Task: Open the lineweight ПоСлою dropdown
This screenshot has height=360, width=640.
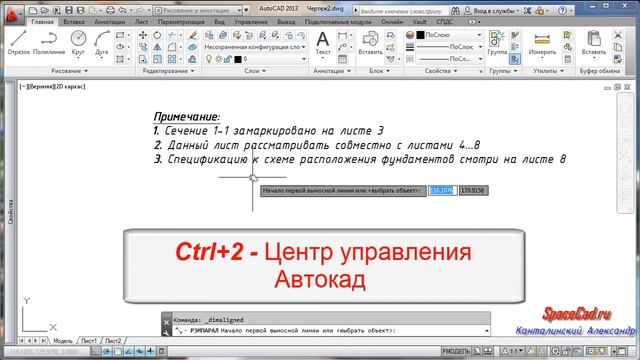Action: coord(449,47)
